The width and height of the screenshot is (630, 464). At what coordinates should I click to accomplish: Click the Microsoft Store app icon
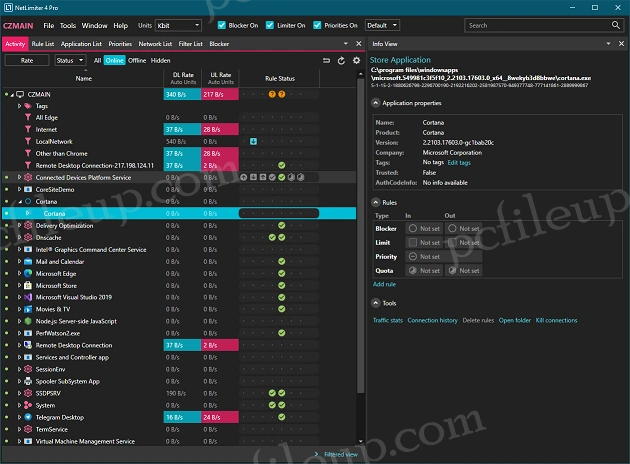click(28, 286)
